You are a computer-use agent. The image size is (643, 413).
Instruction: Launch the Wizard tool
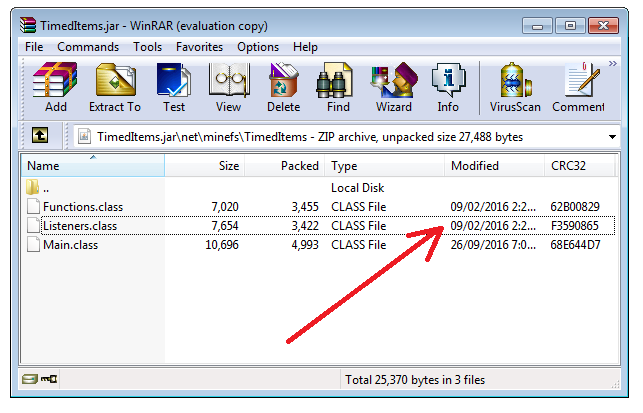pos(394,87)
